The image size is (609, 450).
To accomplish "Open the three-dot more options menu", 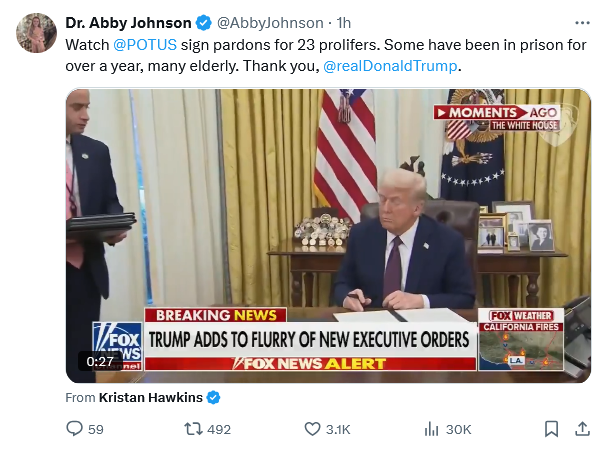I will pyautogui.click(x=582, y=23).
